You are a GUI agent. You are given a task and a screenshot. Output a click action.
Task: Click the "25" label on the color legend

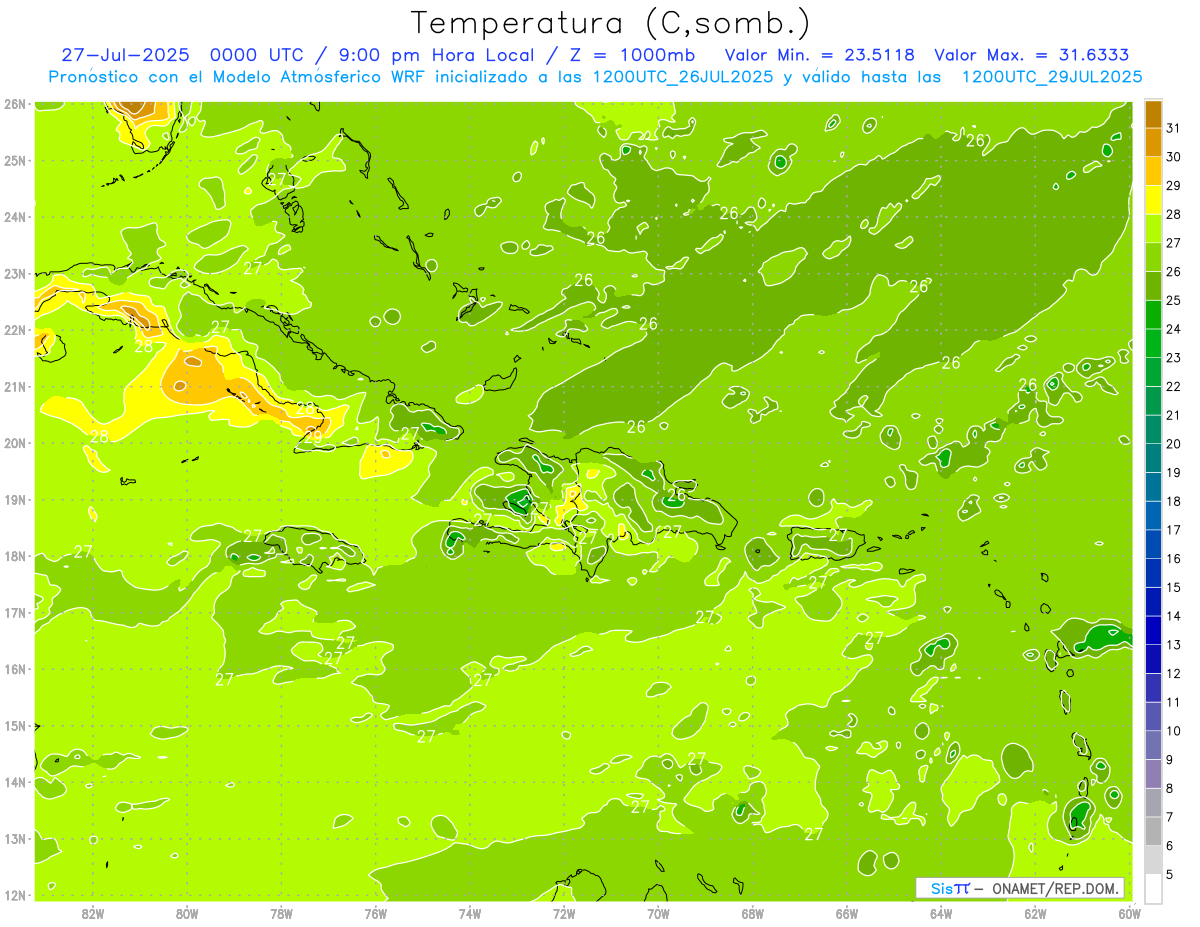1173,300
